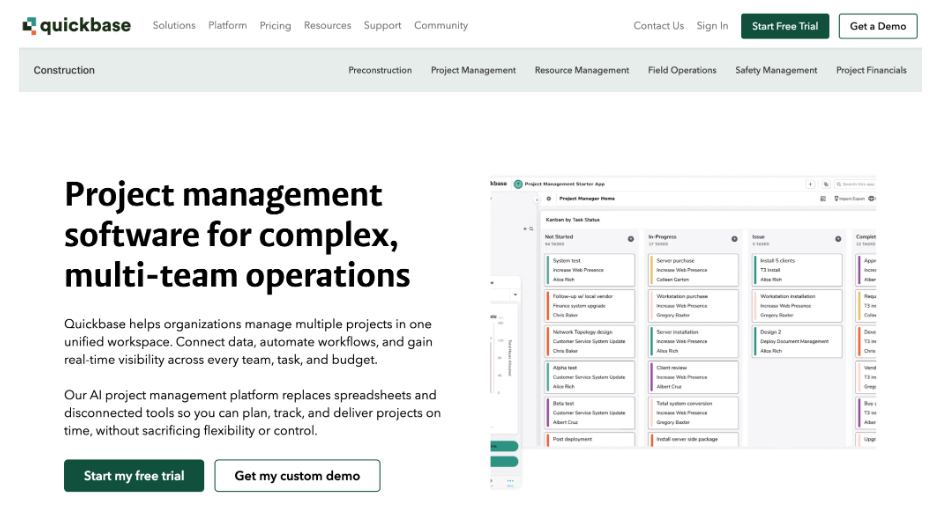Open the 'Total system conversion' card

(x=693, y=413)
